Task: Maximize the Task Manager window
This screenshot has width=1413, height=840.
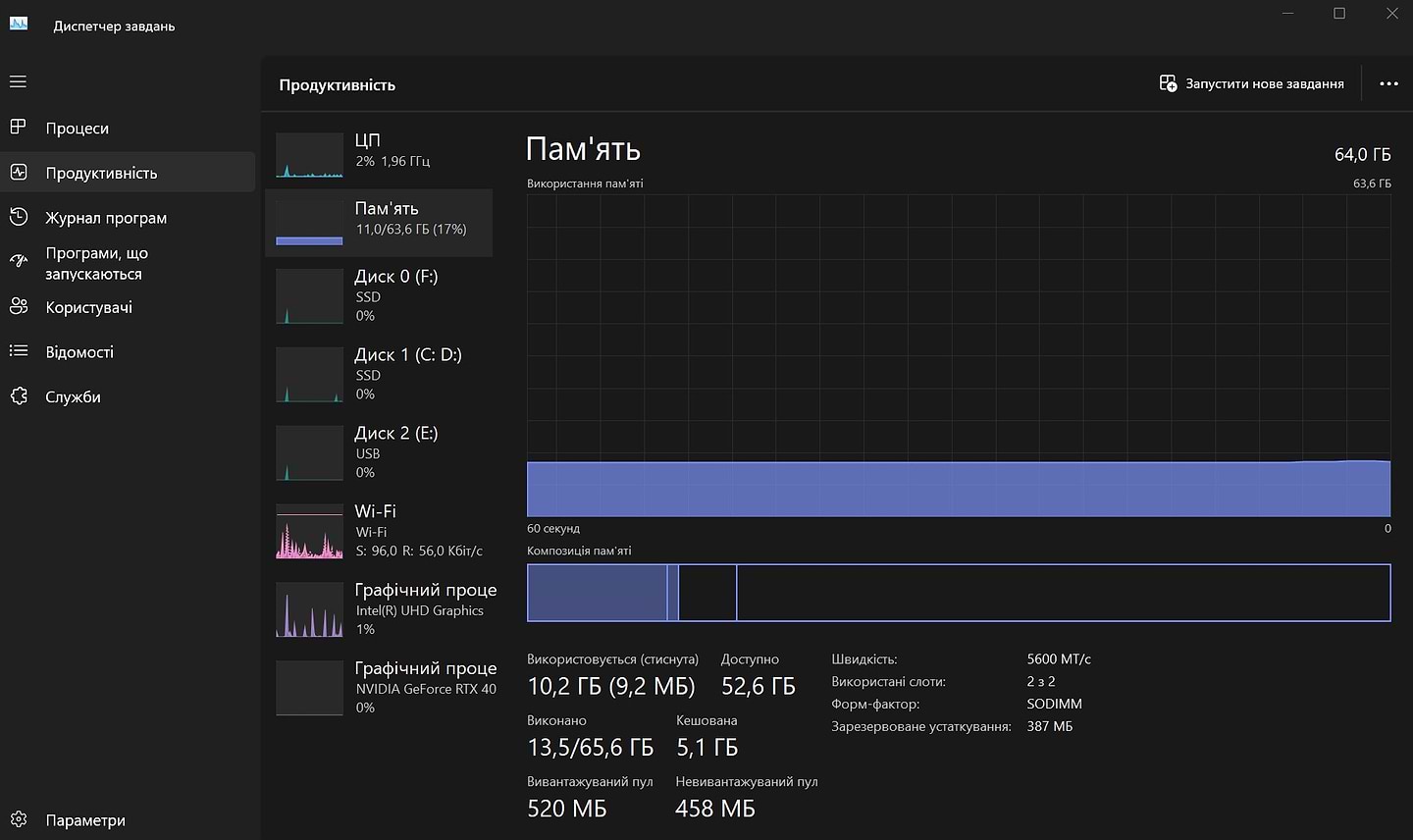Action: click(1339, 14)
